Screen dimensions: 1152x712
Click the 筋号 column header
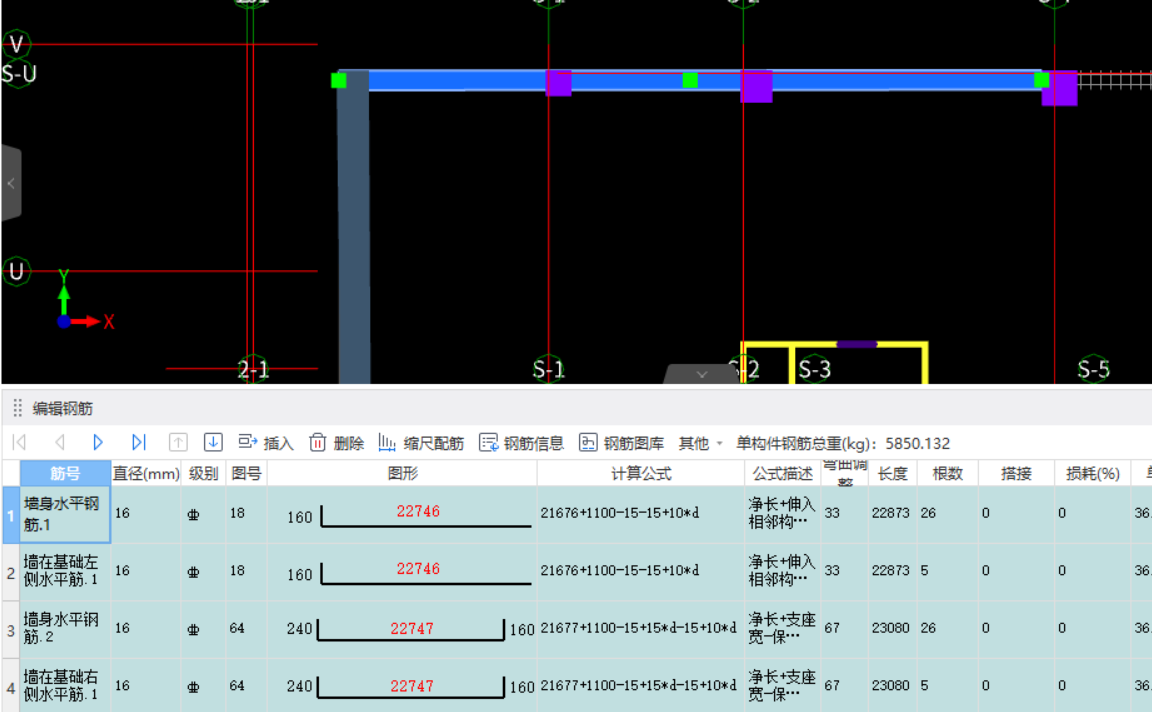click(65, 474)
